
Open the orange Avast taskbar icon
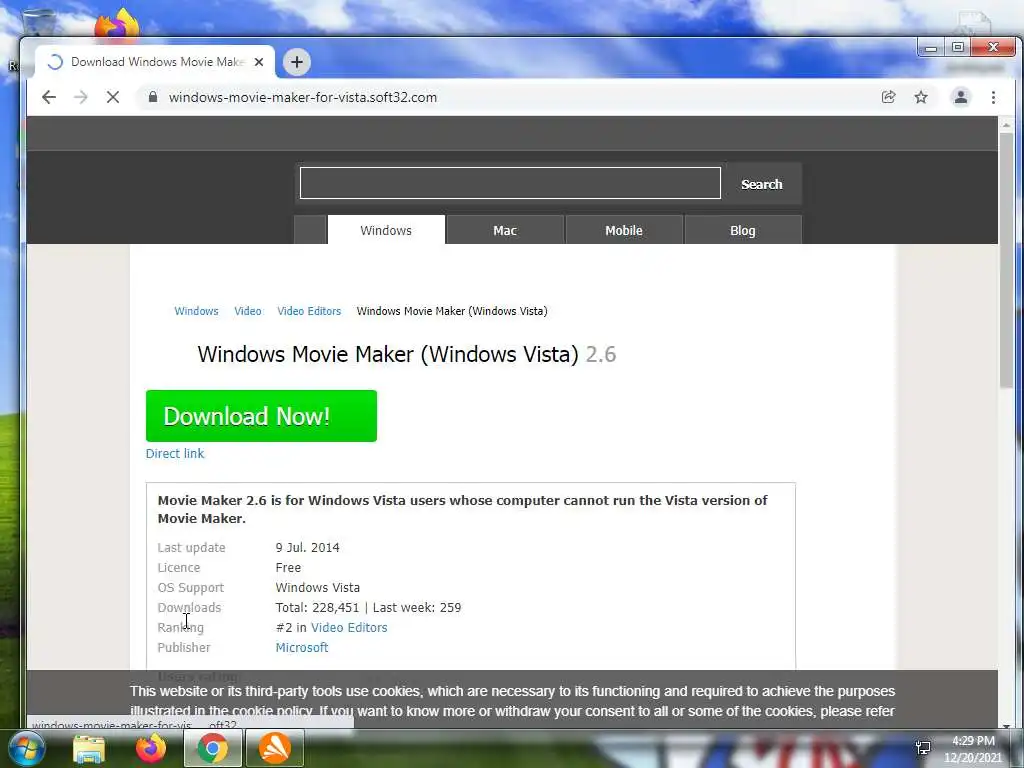coord(275,748)
